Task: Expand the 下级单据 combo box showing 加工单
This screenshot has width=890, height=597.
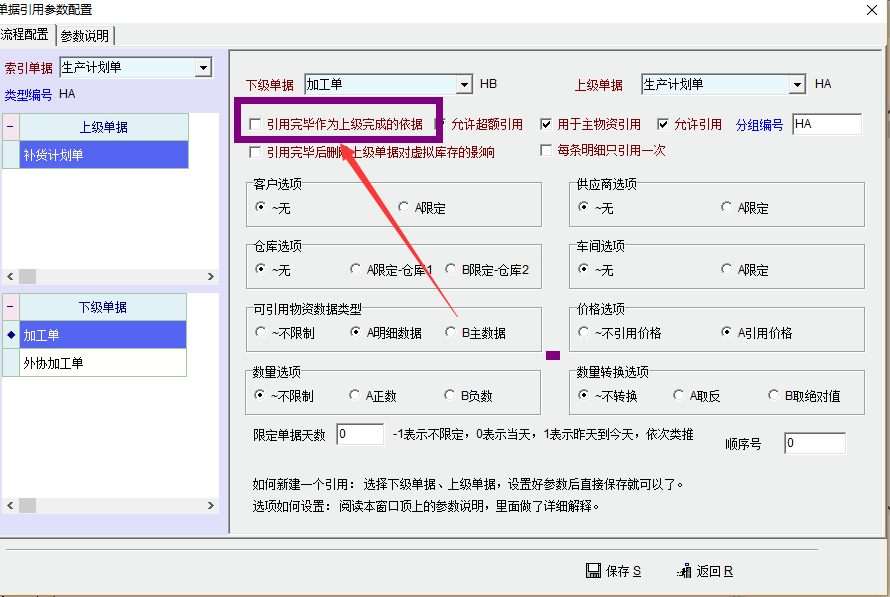Action: pos(463,85)
